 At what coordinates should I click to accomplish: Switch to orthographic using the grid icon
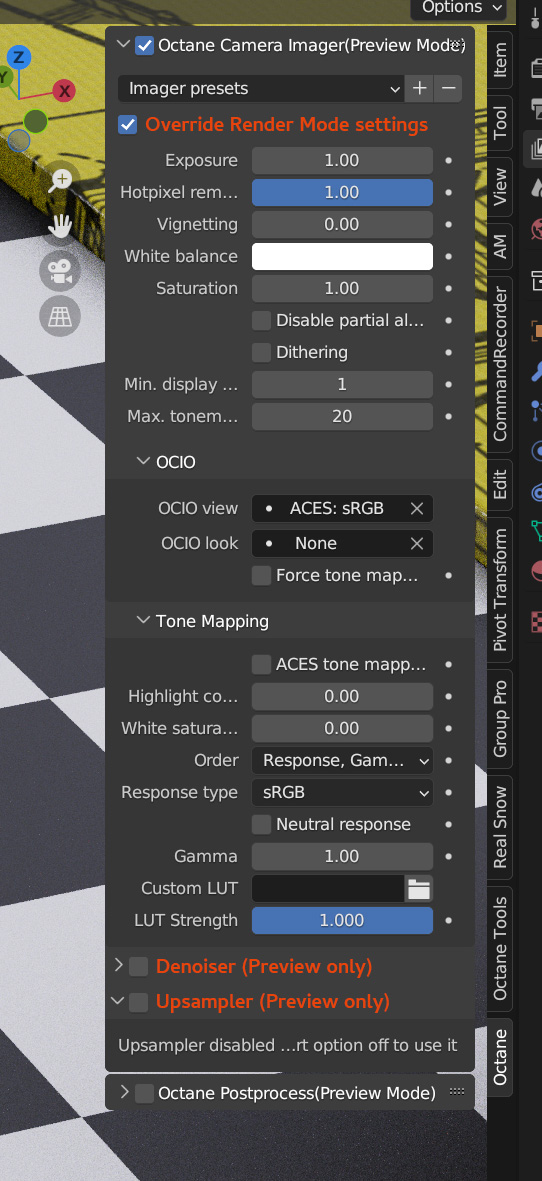pyautogui.click(x=60, y=317)
